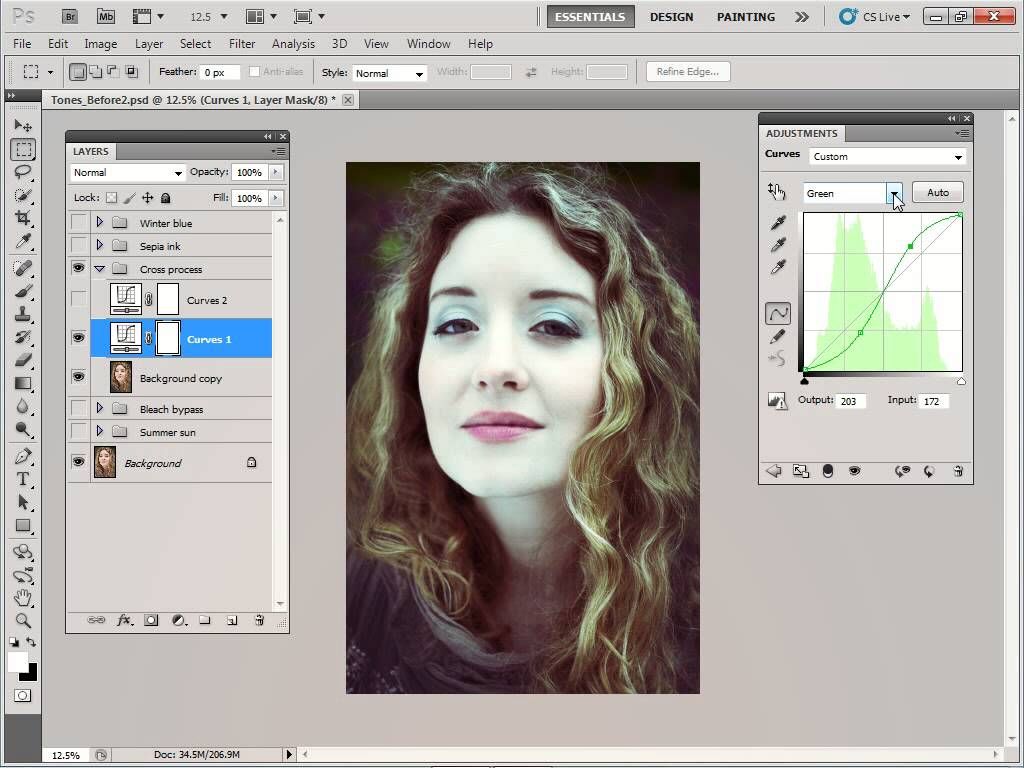
Task: Launch Adobe Bridge from the top bar
Action: pyautogui.click(x=69, y=17)
